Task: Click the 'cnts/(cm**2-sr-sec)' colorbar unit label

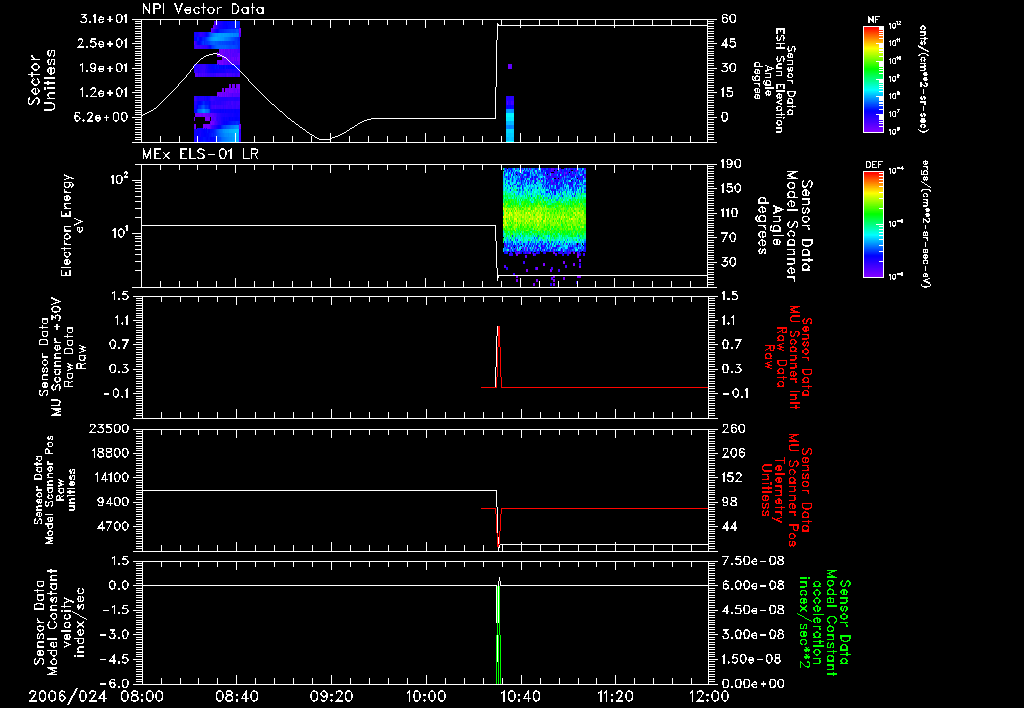Action: click(923, 79)
